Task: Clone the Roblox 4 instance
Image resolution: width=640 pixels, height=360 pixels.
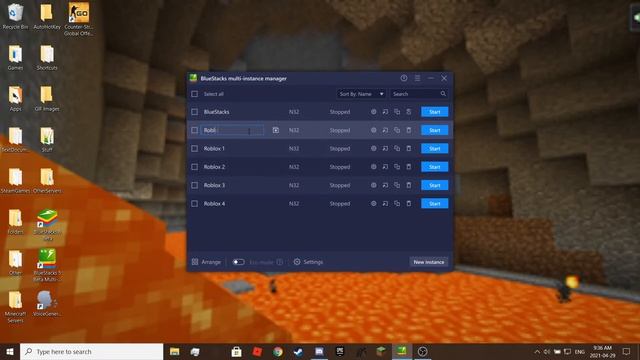Action: pyautogui.click(x=397, y=204)
